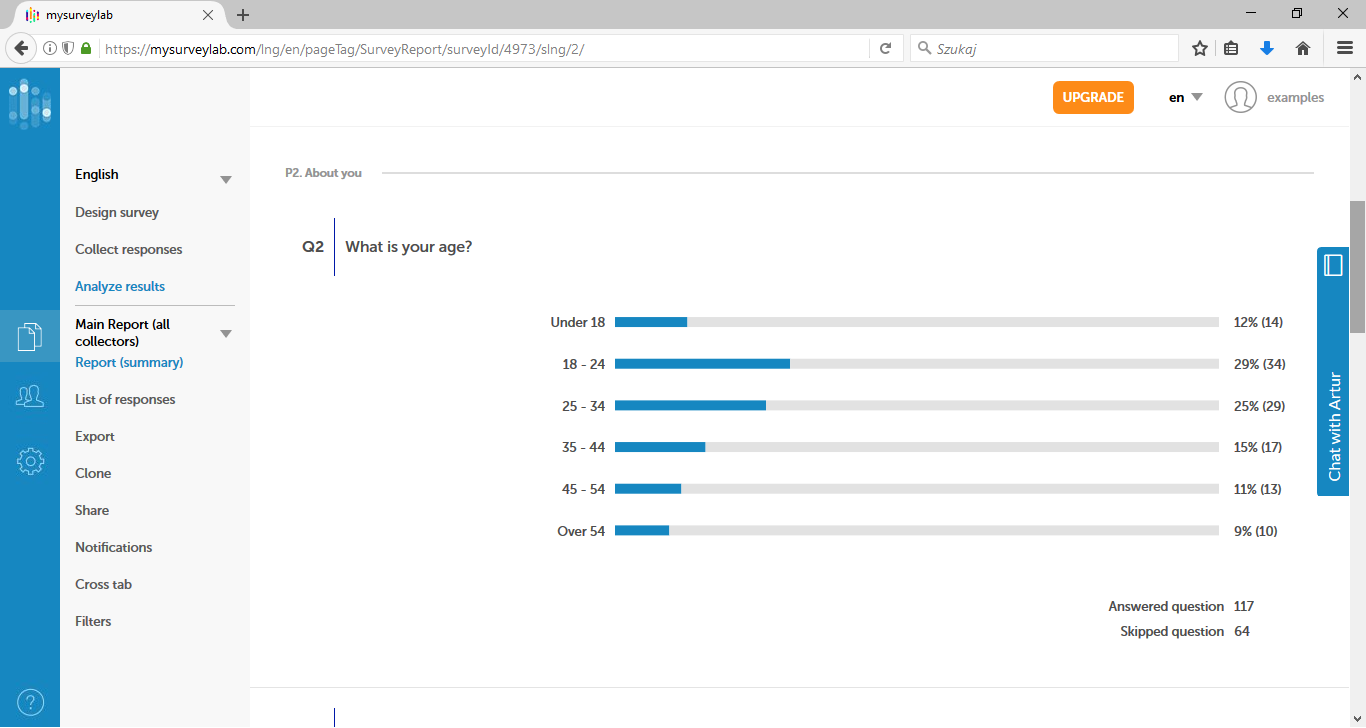Screen dimensions: 1366x728
Task: Click the orange UPGRADE button
Action: (1093, 97)
